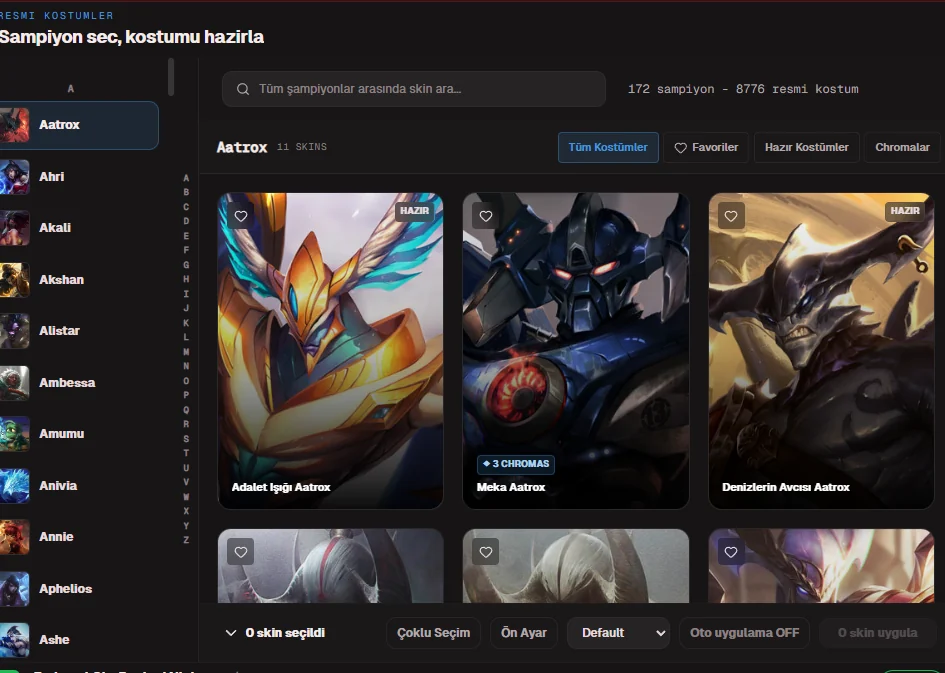This screenshot has height=673, width=945.
Task: Expand the 0 skin seçildi chevron
Action: click(231, 633)
